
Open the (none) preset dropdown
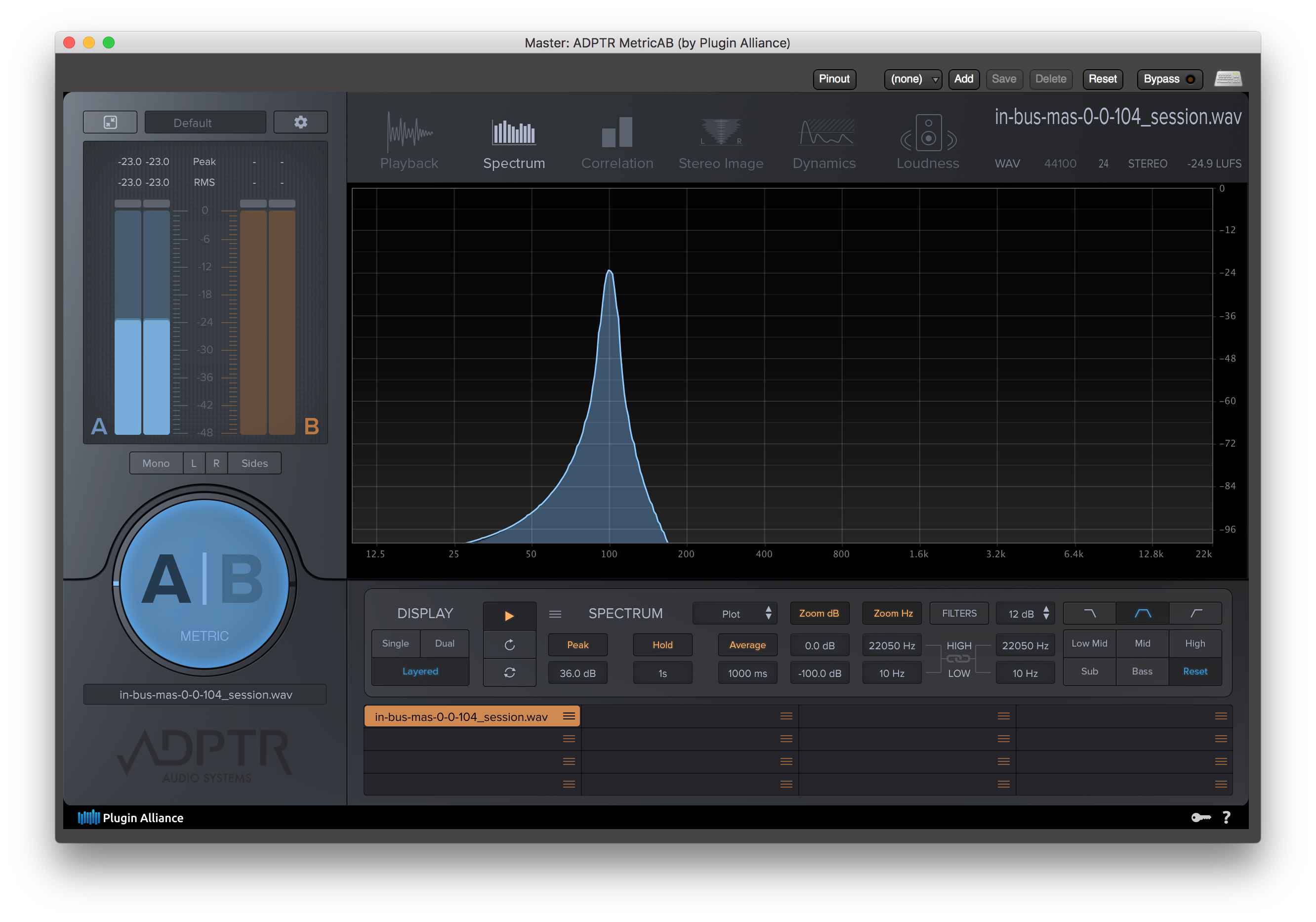[x=912, y=79]
